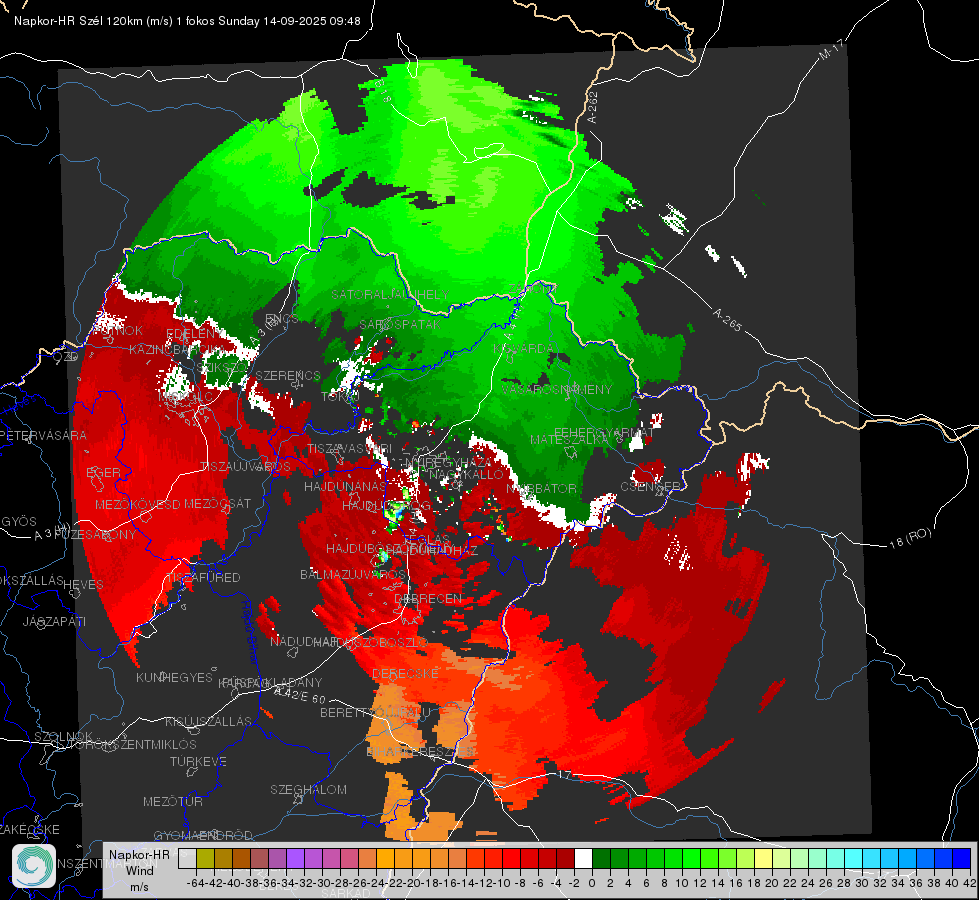Click the CSENGER town label
This screenshot has height=900, width=979.
click(651, 486)
